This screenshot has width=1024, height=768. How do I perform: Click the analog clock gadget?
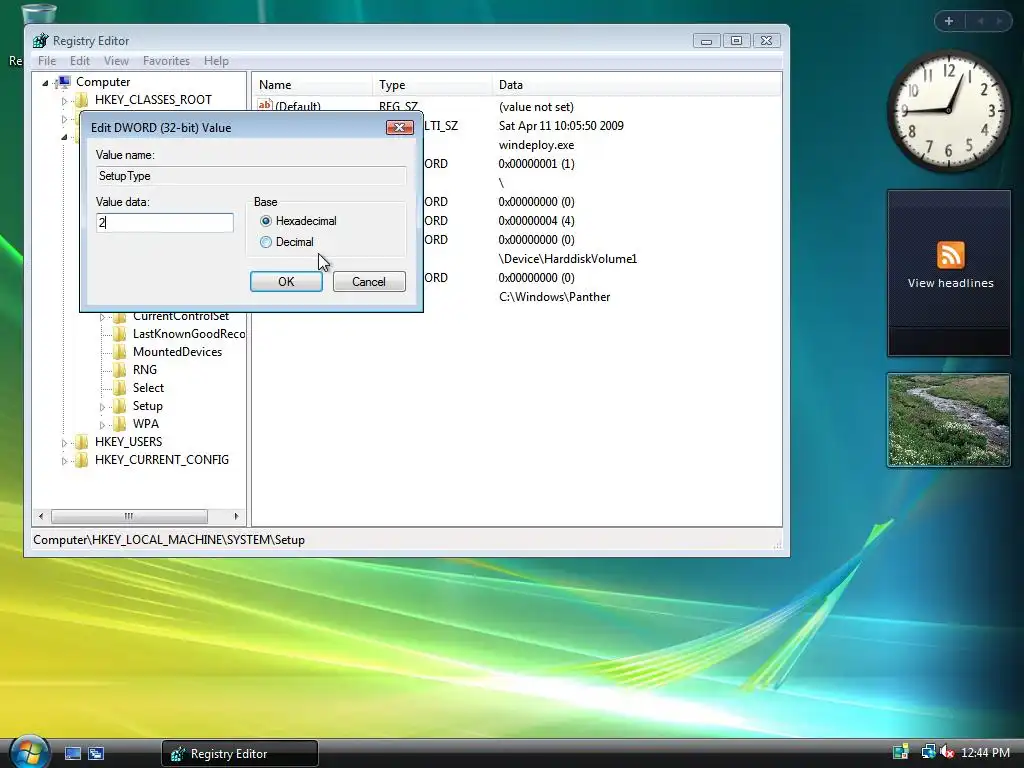(948, 111)
